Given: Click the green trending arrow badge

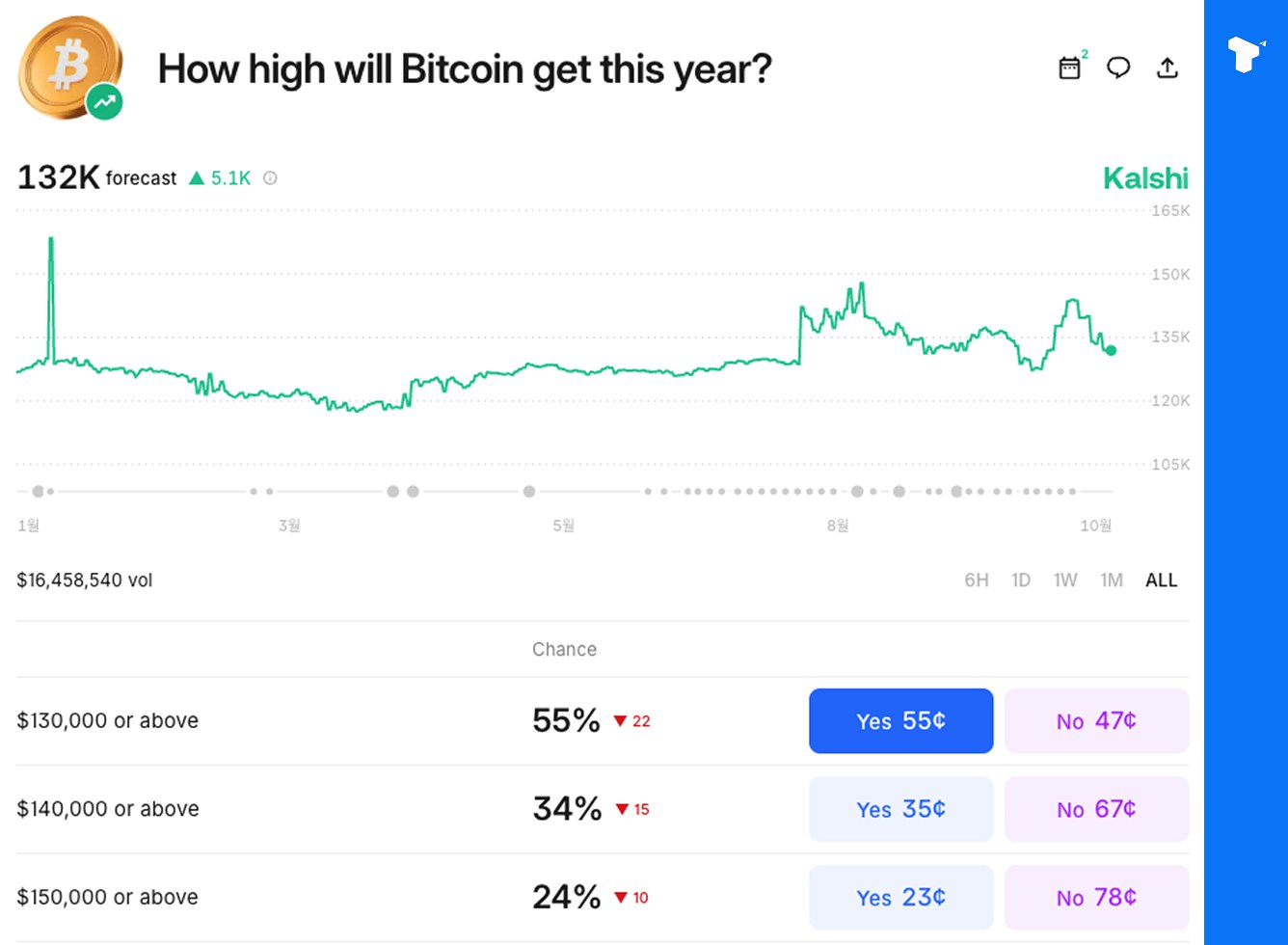Looking at the screenshot, I should (x=104, y=100).
